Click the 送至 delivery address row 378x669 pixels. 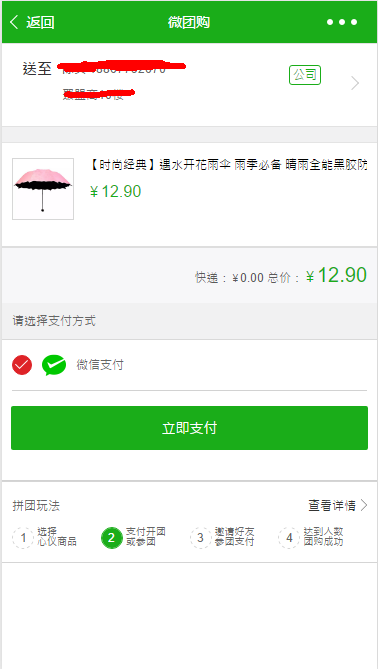coord(189,84)
